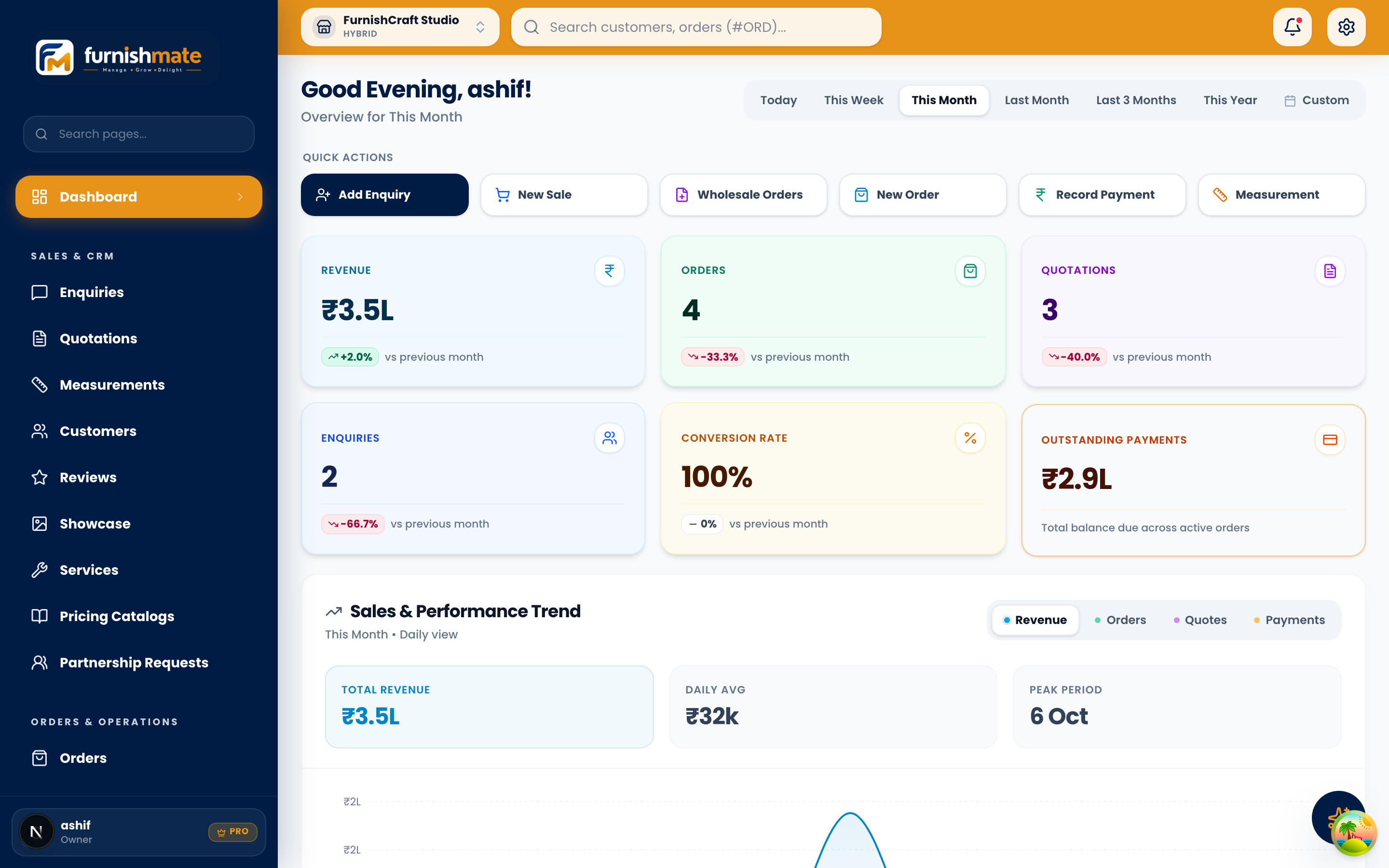Viewport: 1389px width, 868px height.
Task: Select the Last 3 Months period tab
Action: coord(1136,100)
